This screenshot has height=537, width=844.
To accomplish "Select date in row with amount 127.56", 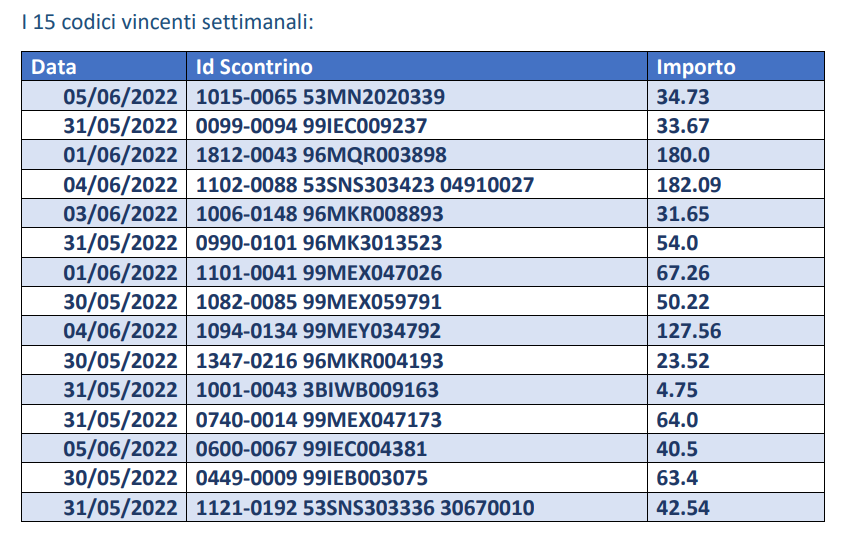I will coord(121,331).
